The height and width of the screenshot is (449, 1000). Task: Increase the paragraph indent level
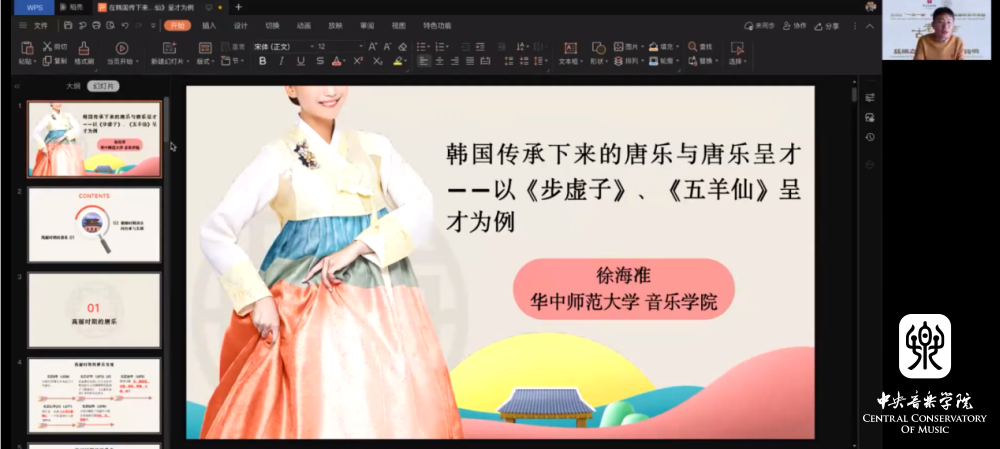[x=480, y=47]
